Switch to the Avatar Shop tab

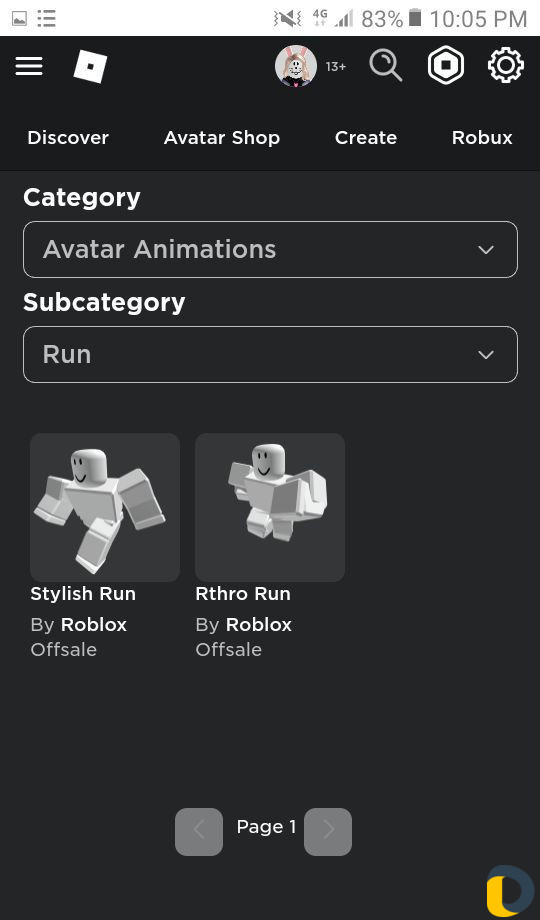222,138
